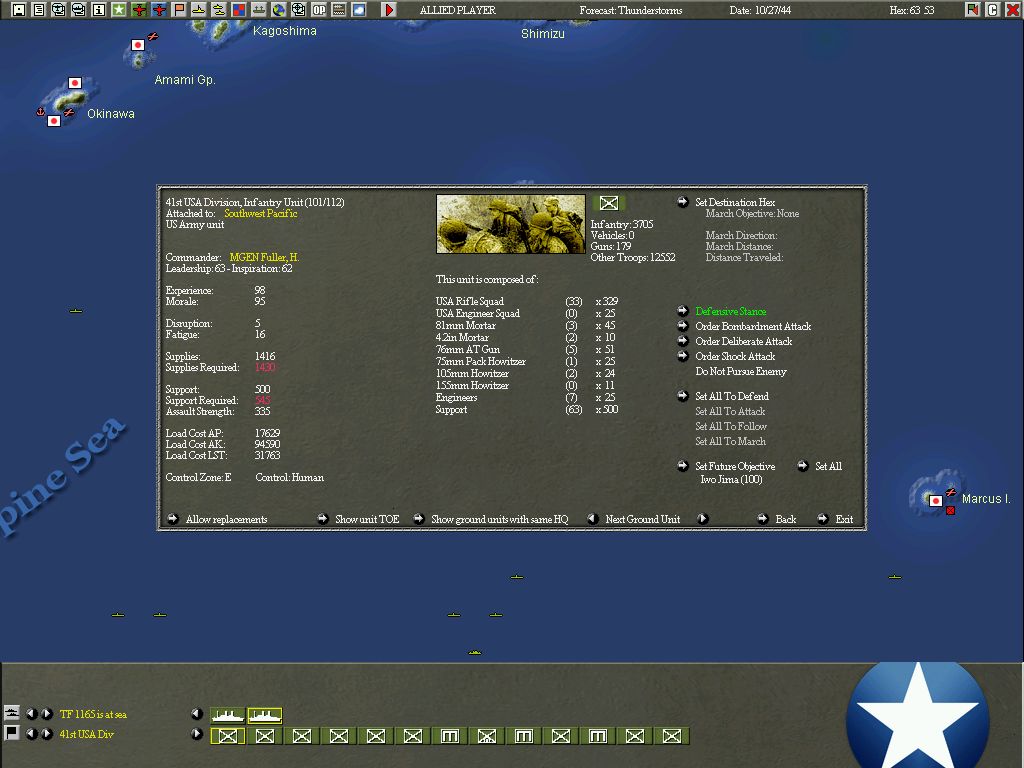Go to previous ground unit arrow
Screen dimensions: 1024x768
pyautogui.click(x=593, y=519)
